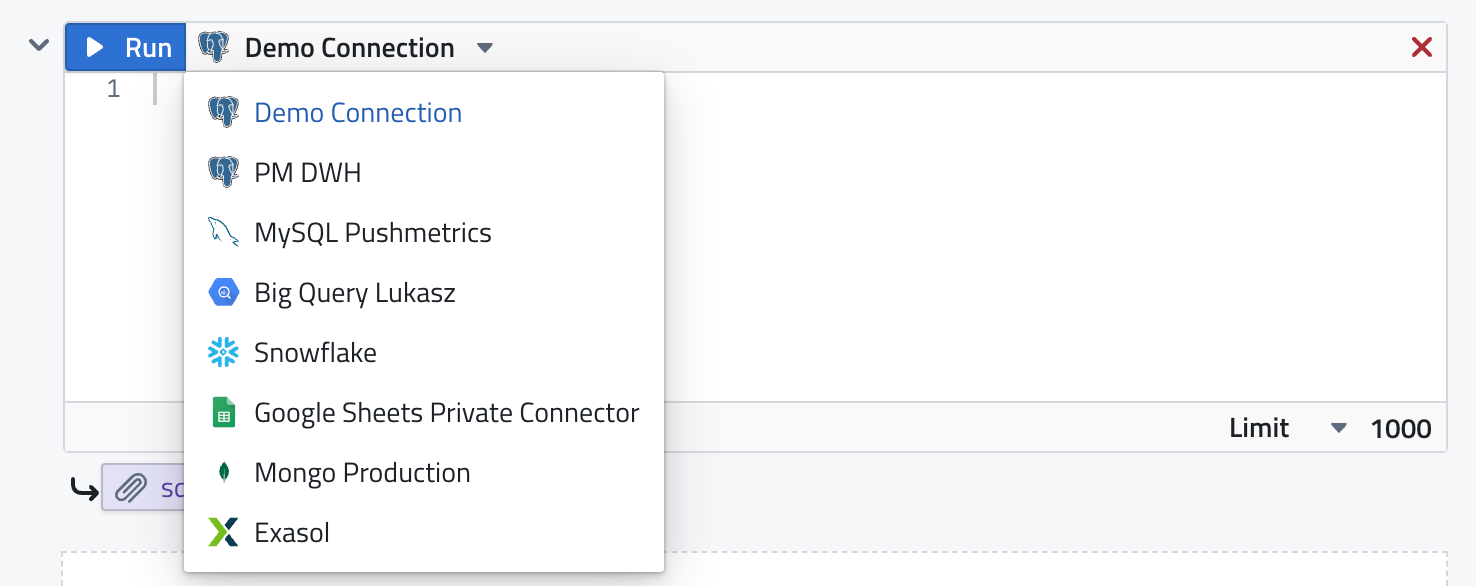Click the Snowflake logo icon
Image resolution: width=1476 pixels, height=586 pixels.
coord(223,353)
